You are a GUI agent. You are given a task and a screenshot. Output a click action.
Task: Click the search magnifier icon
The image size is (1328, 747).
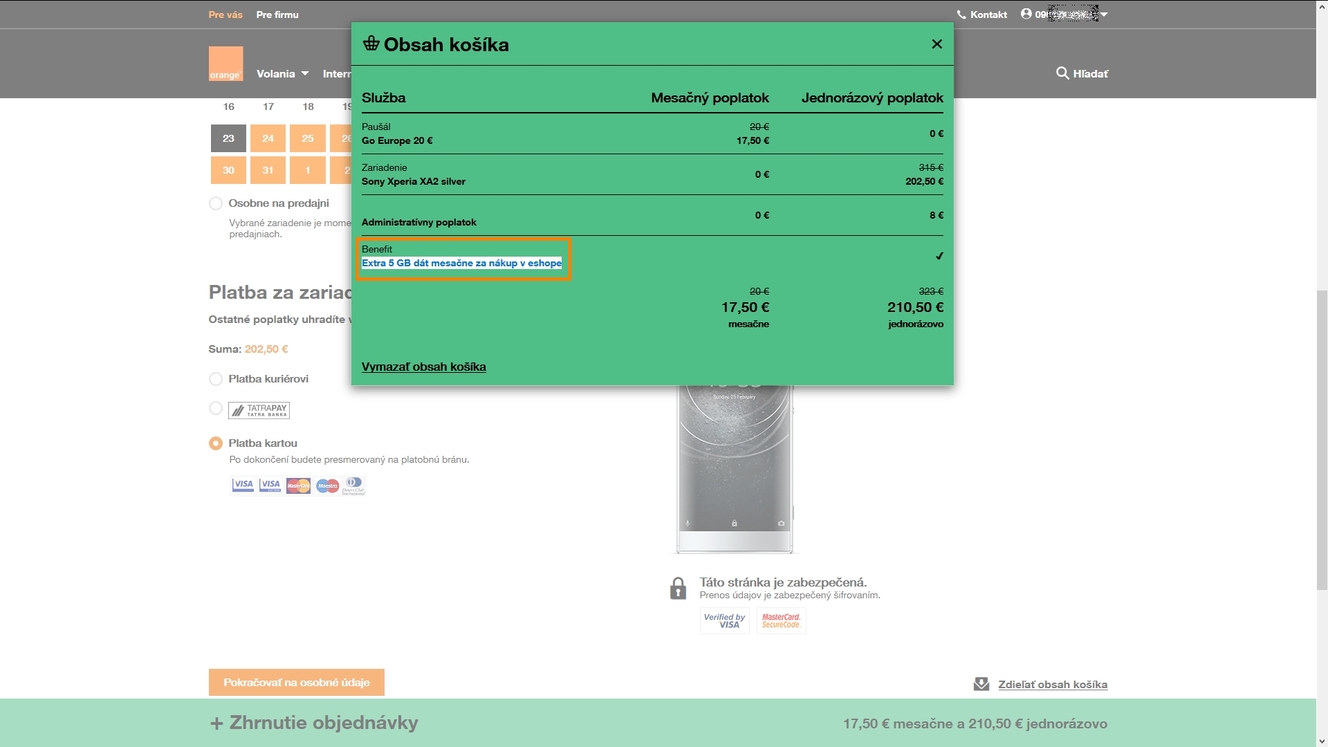(1062, 73)
